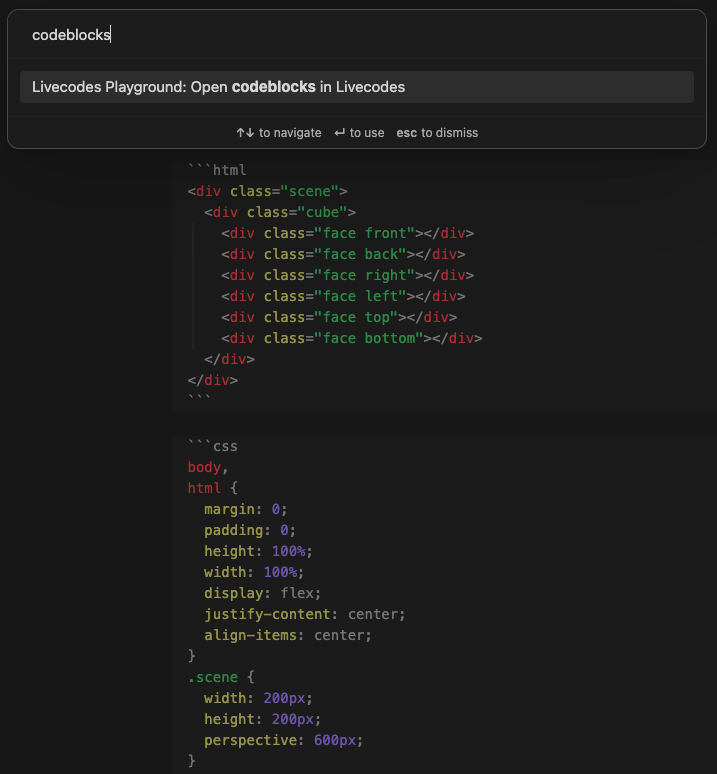717x774 pixels.
Task: Click the 'align-items: center;' line
Action: tap(288, 635)
